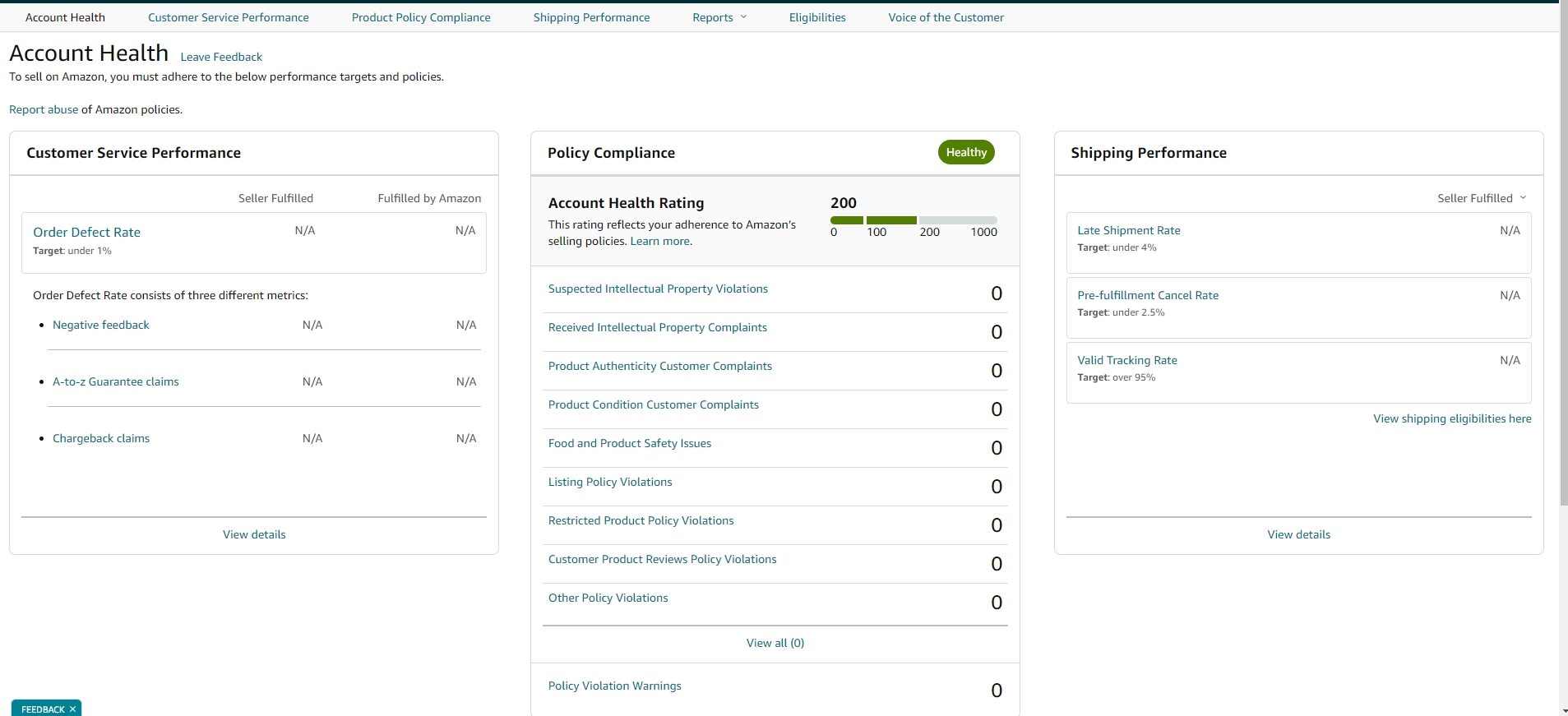The width and height of the screenshot is (1568, 716).
Task: Click the Account Health page title
Action: pyautogui.click(x=89, y=53)
